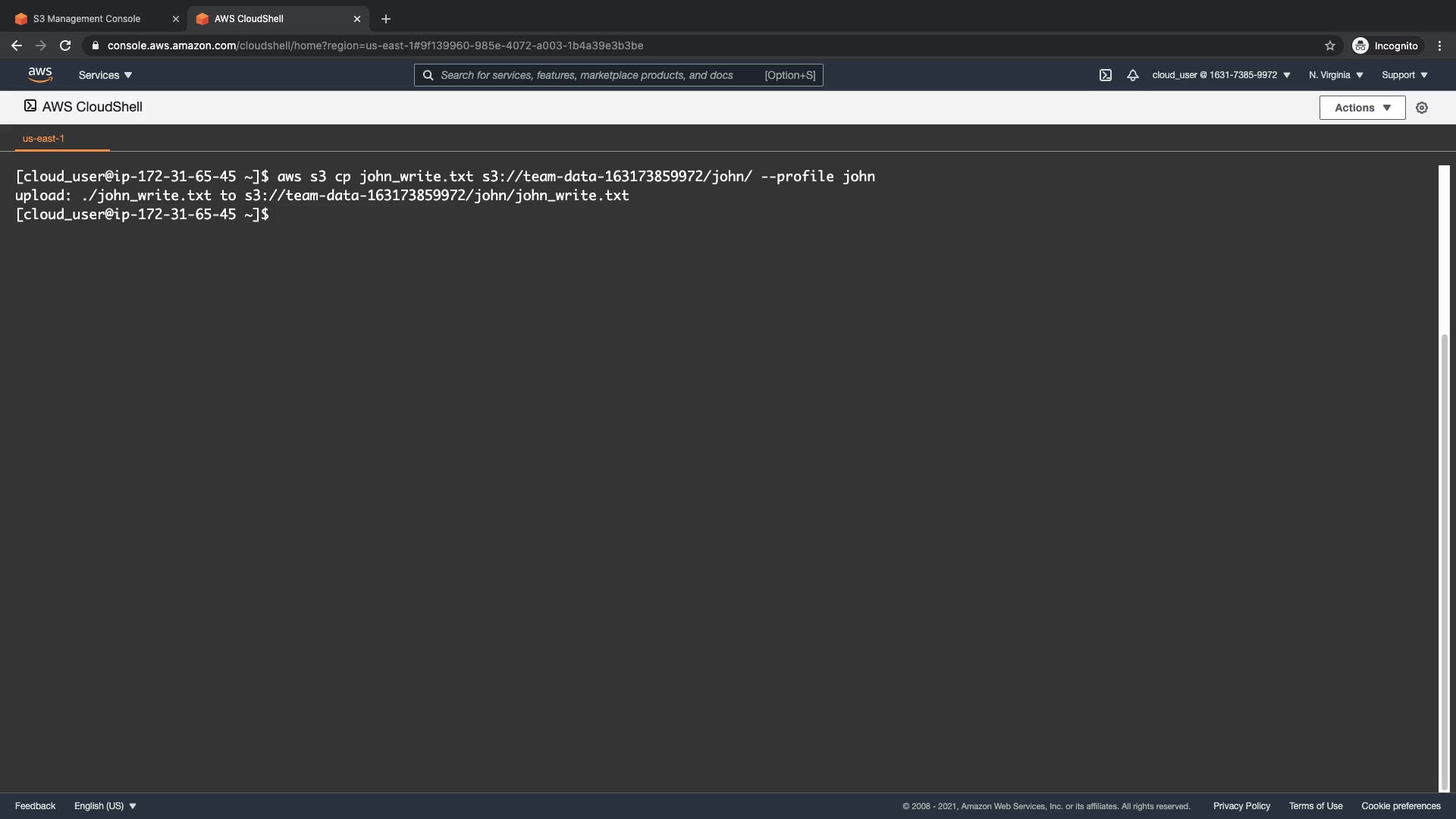Viewport: 1456px width, 819px height.
Task: Open the Actions dropdown menu
Action: (1362, 108)
